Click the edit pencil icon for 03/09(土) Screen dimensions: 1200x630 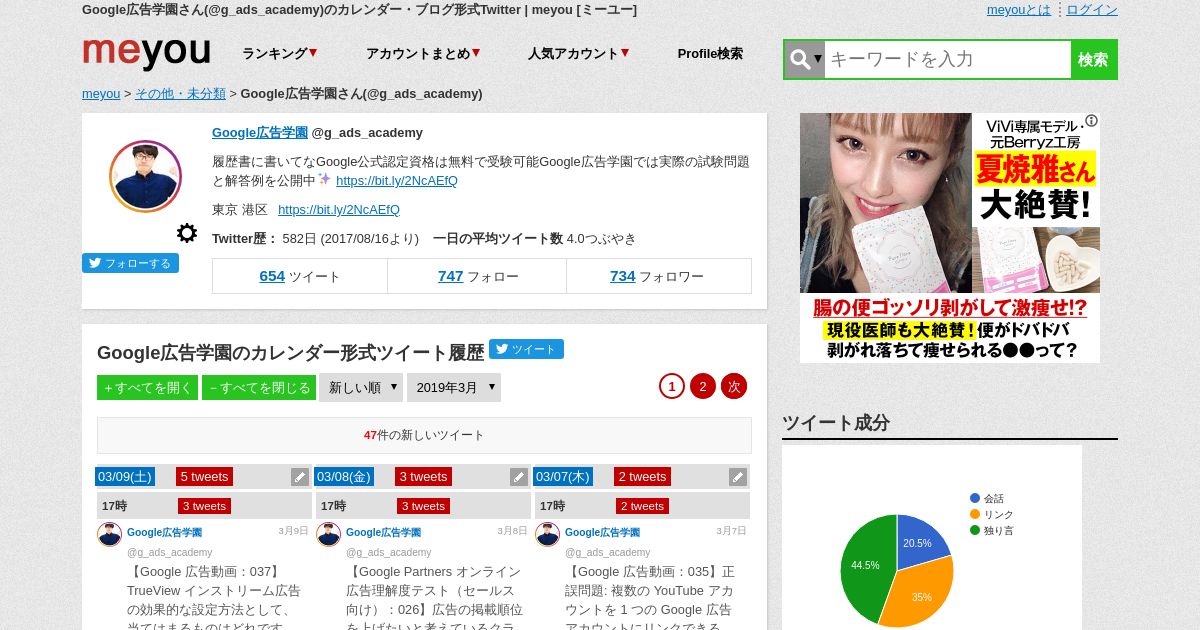tap(300, 477)
